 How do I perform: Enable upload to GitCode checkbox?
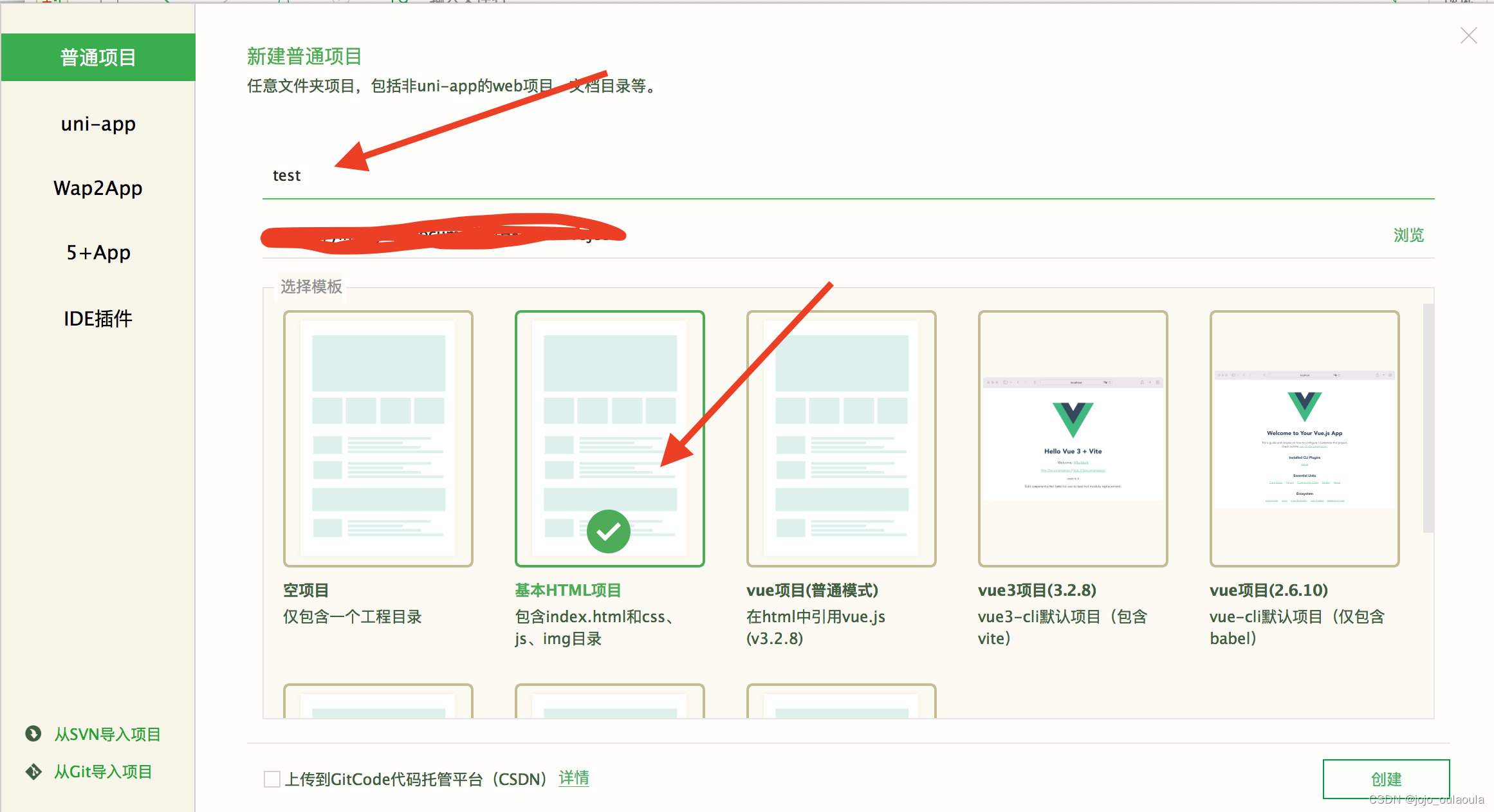(272, 779)
